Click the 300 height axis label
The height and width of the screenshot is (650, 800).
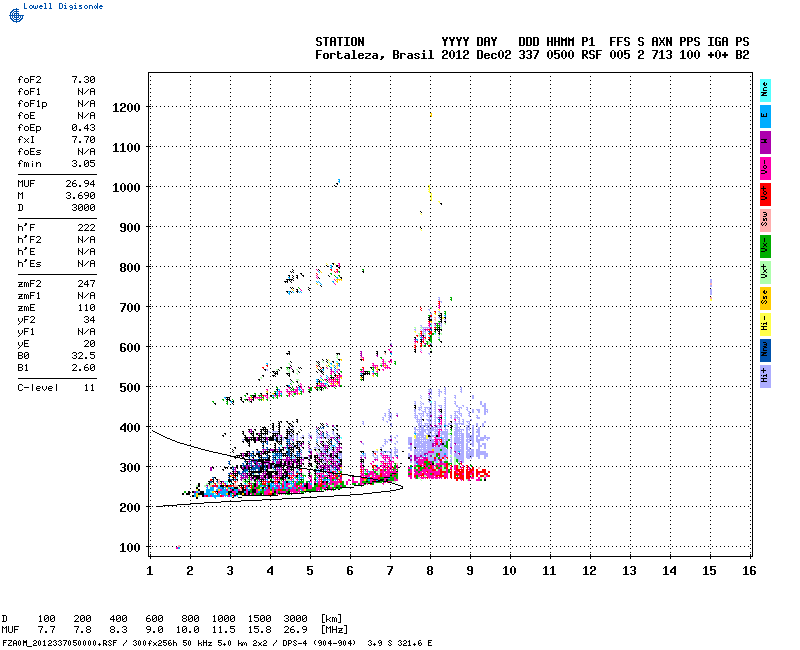coord(130,468)
